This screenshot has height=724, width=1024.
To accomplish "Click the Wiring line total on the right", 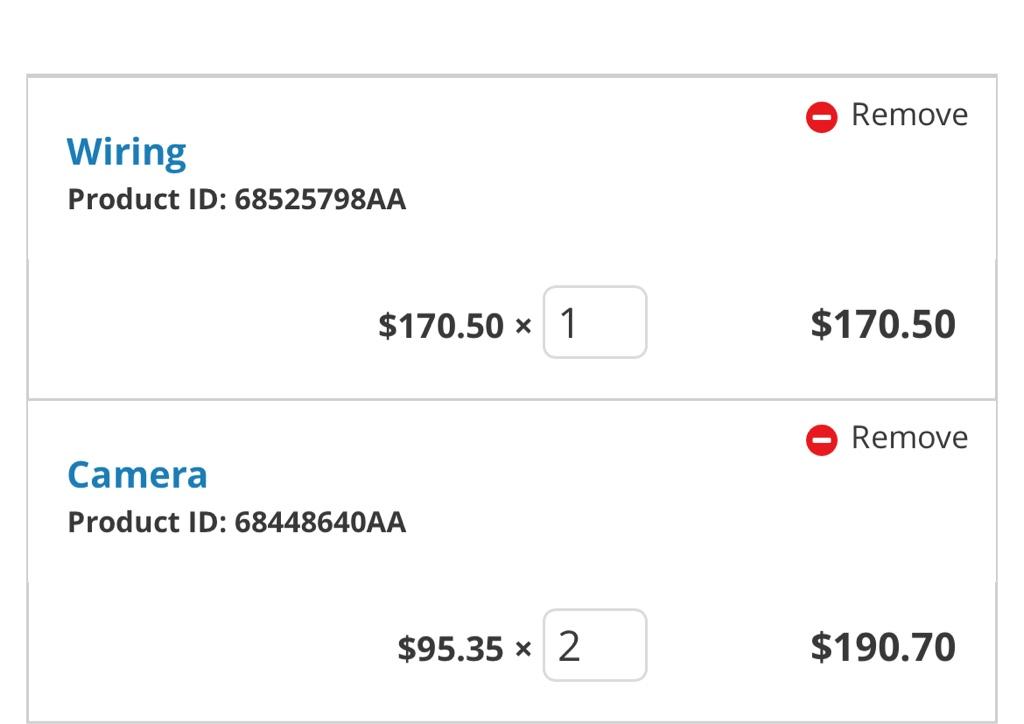I will point(883,324).
